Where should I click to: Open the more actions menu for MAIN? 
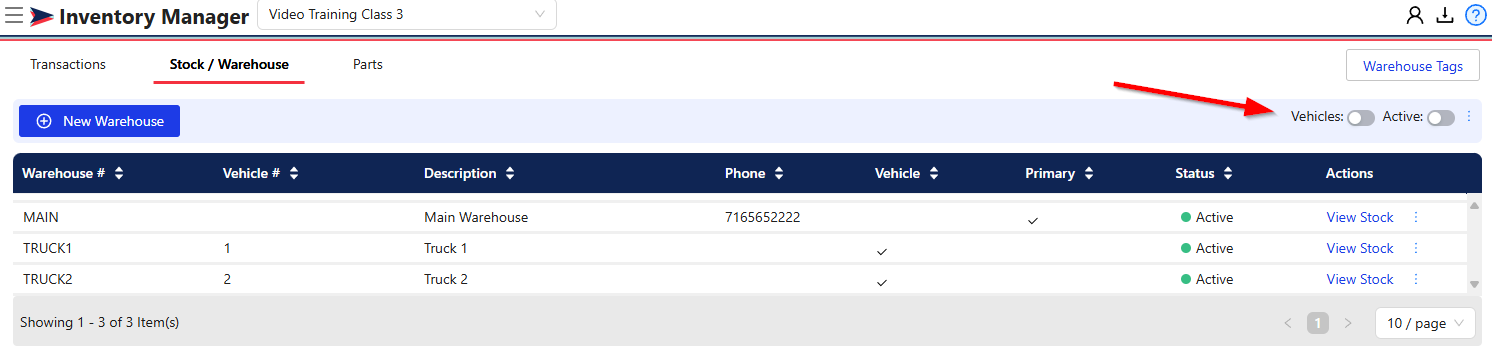coord(1415,217)
